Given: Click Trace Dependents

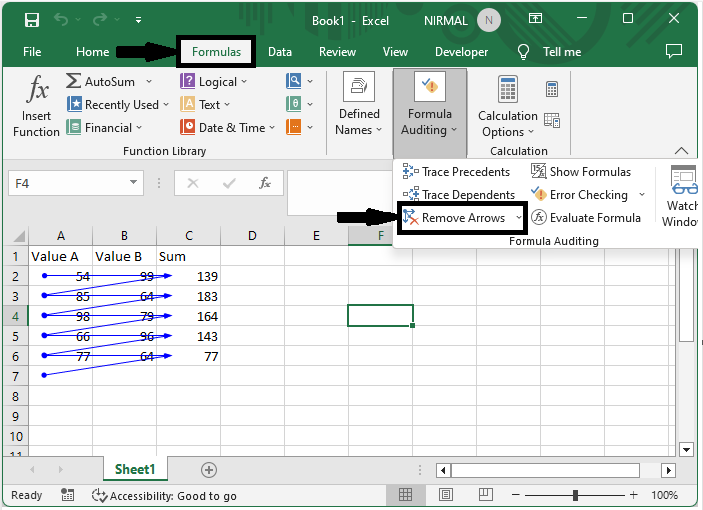Looking at the screenshot, I should point(459,194).
